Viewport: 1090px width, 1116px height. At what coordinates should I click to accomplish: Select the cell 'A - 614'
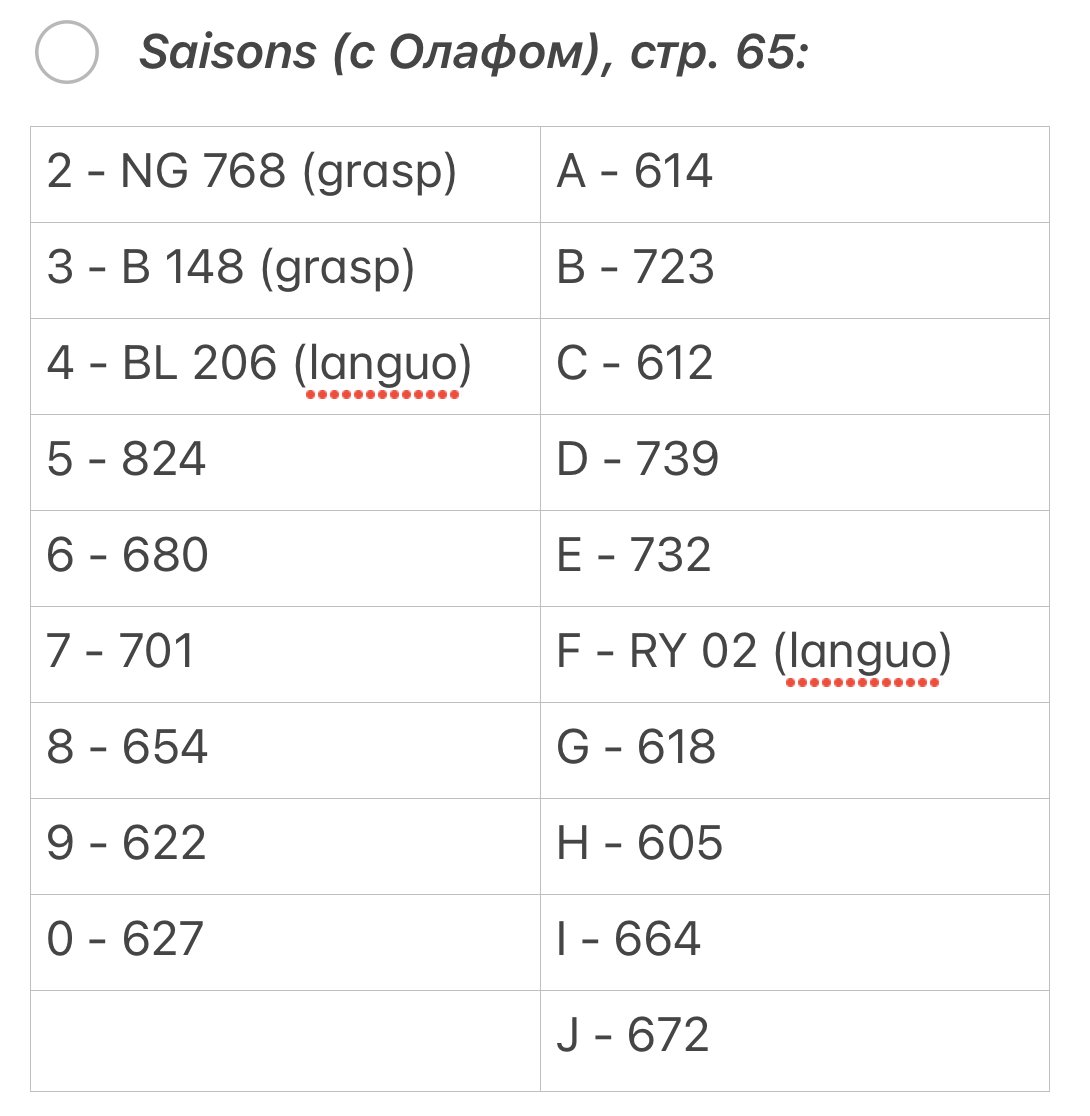(795, 174)
